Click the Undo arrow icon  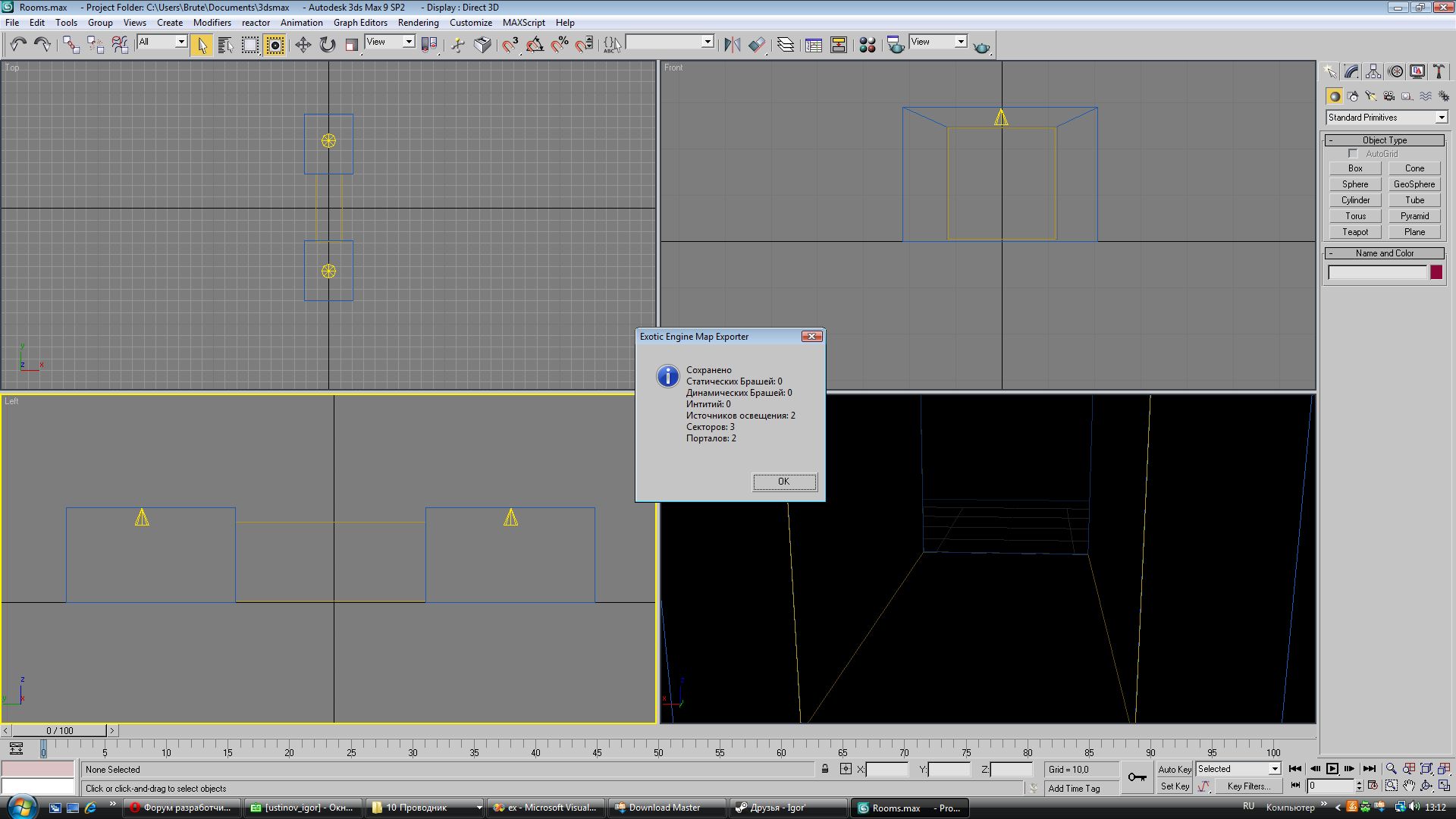[x=18, y=45]
